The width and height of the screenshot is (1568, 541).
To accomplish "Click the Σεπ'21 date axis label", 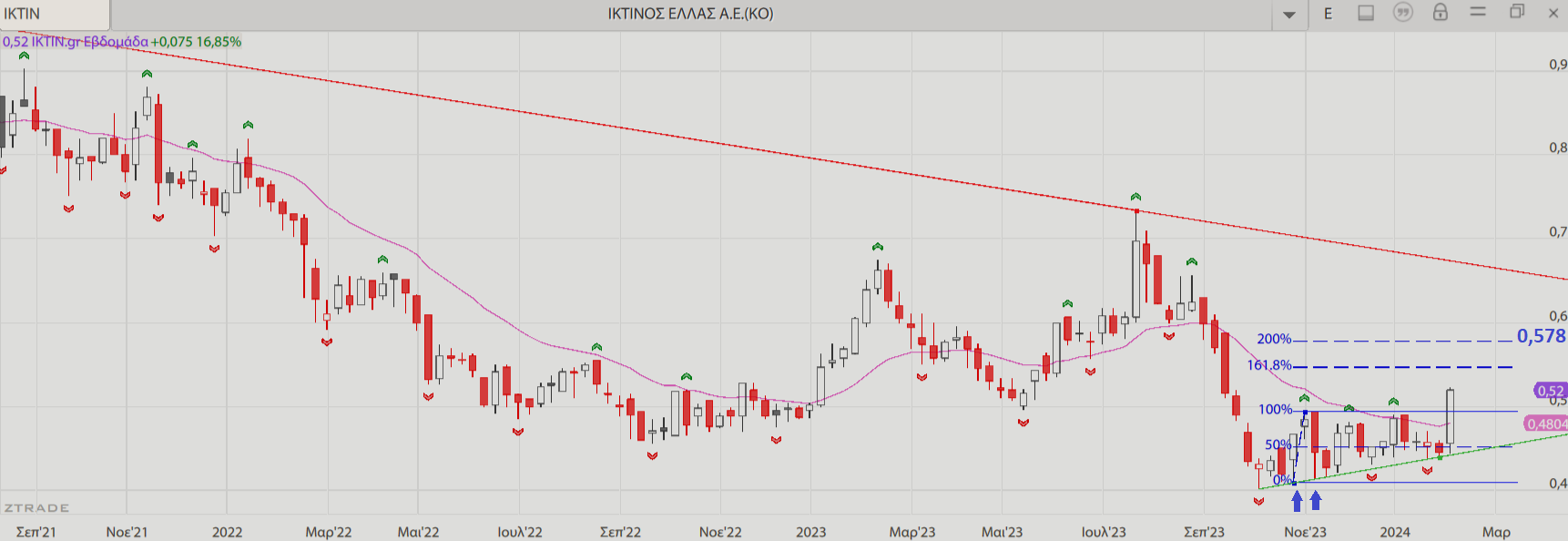I will tap(36, 532).
